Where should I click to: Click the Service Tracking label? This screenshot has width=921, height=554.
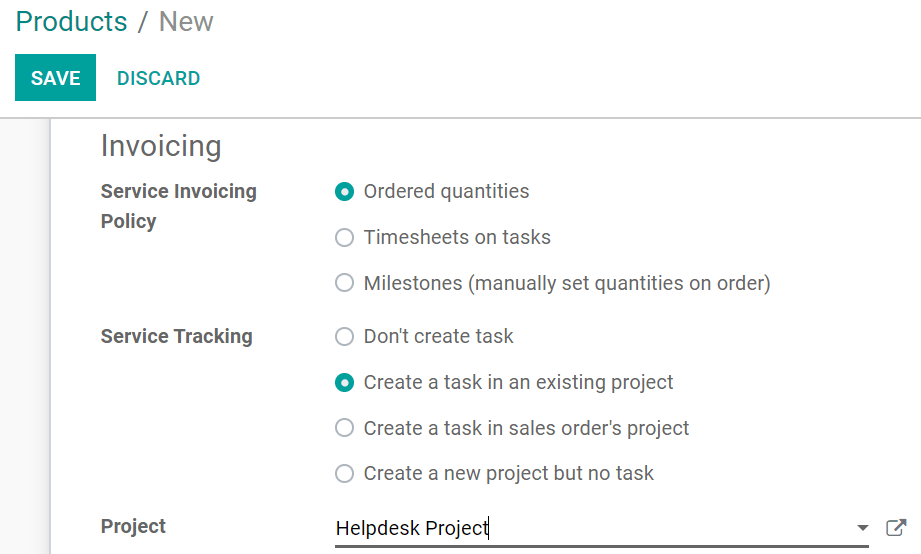(176, 336)
